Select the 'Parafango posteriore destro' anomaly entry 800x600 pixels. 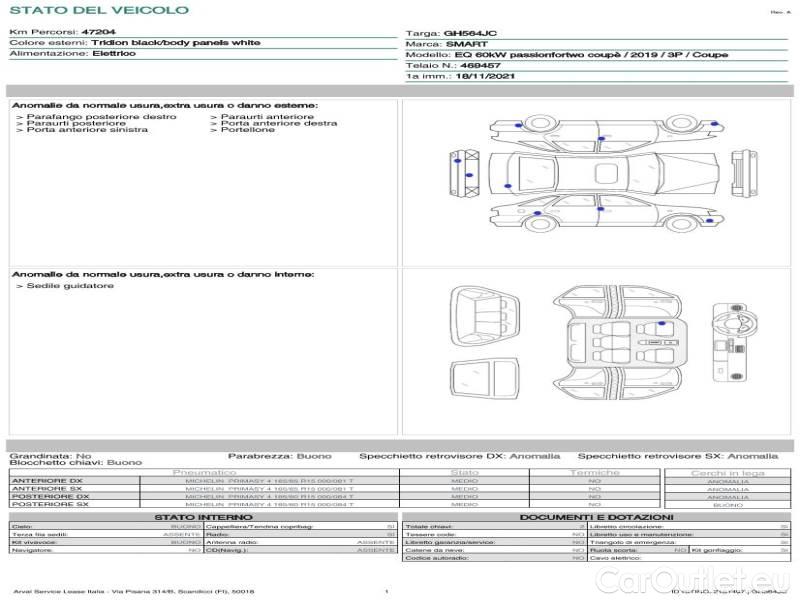pyautogui.click(x=96, y=117)
